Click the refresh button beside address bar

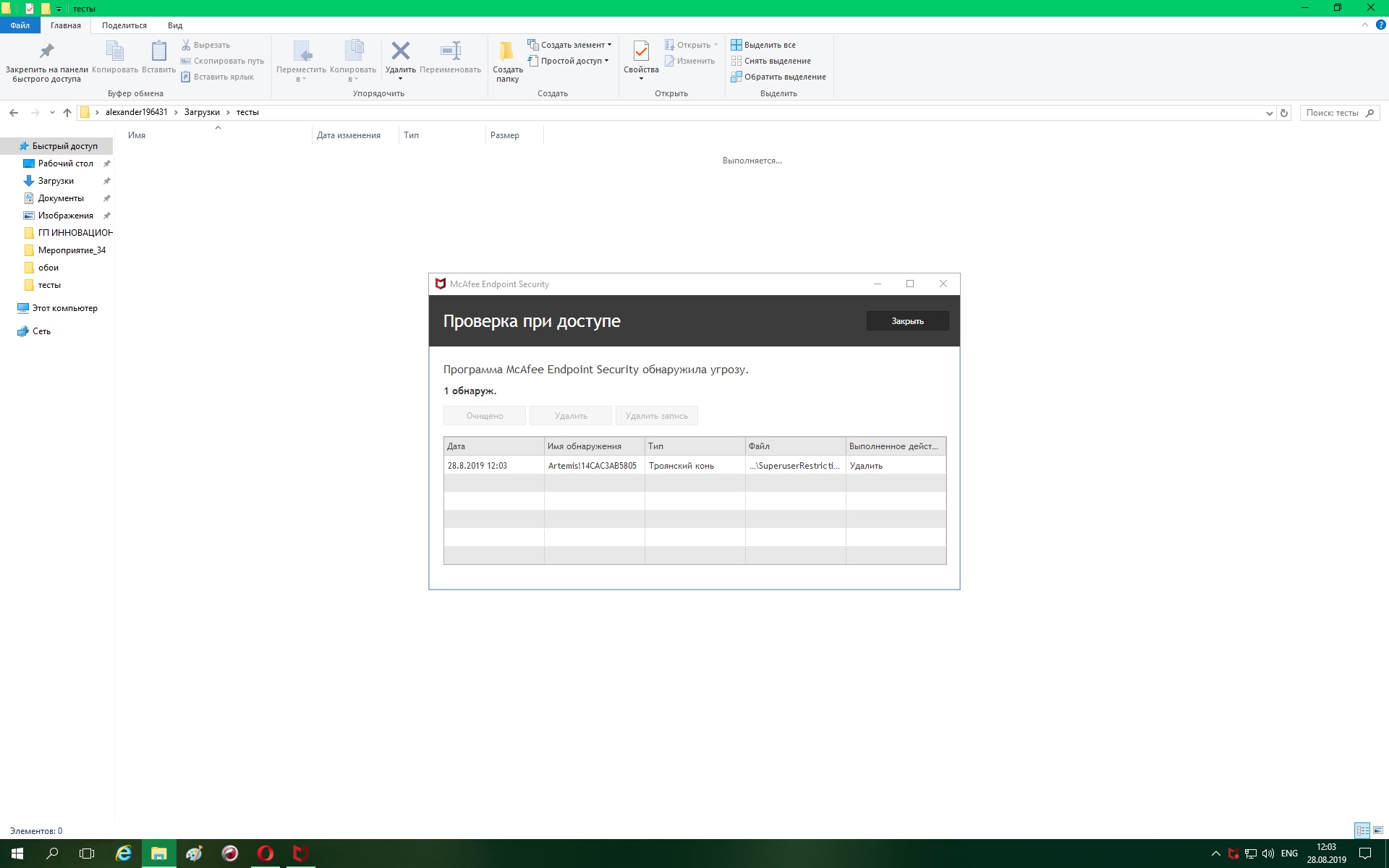coord(1284,113)
